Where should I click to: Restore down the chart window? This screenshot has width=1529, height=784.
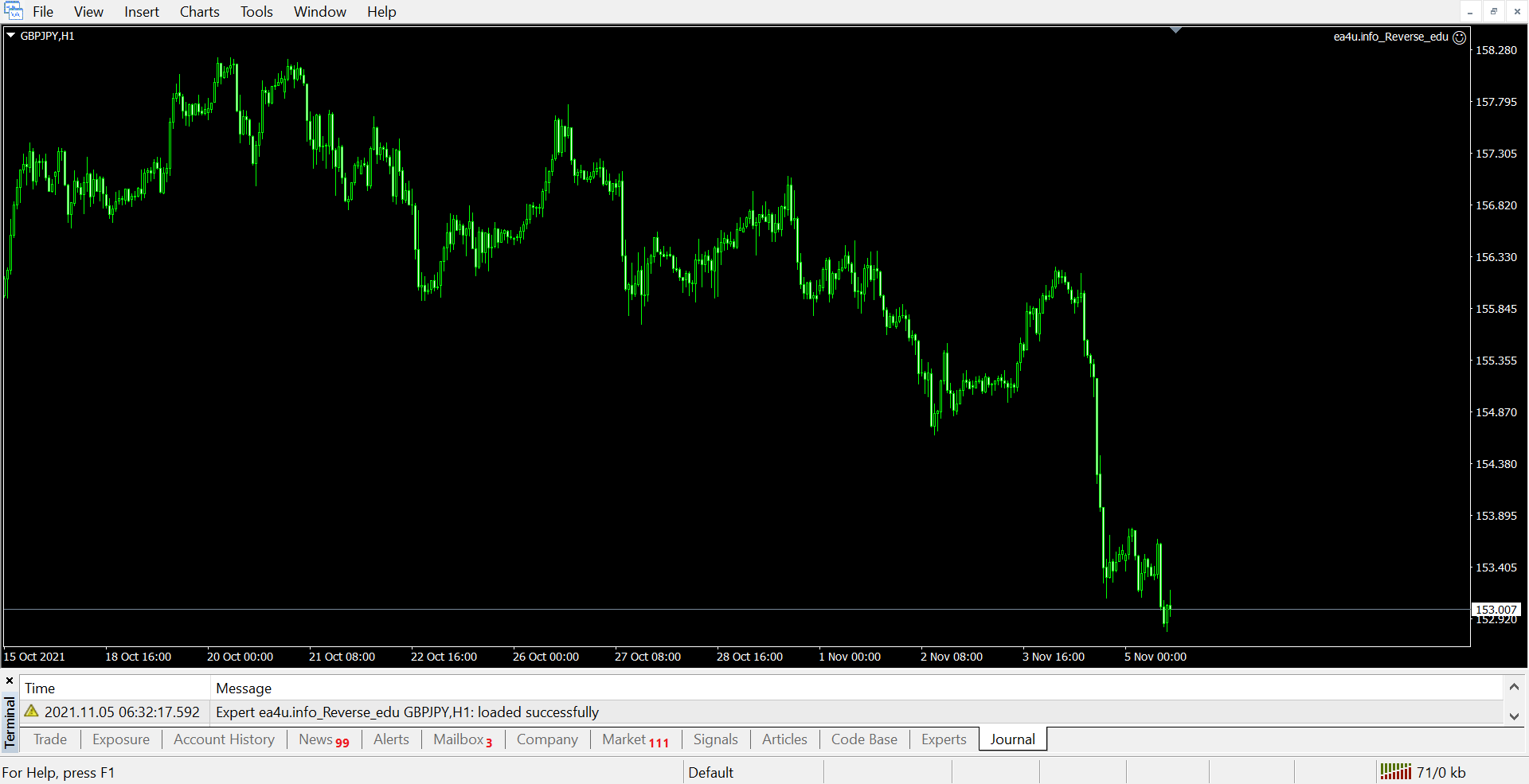coord(1494,12)
